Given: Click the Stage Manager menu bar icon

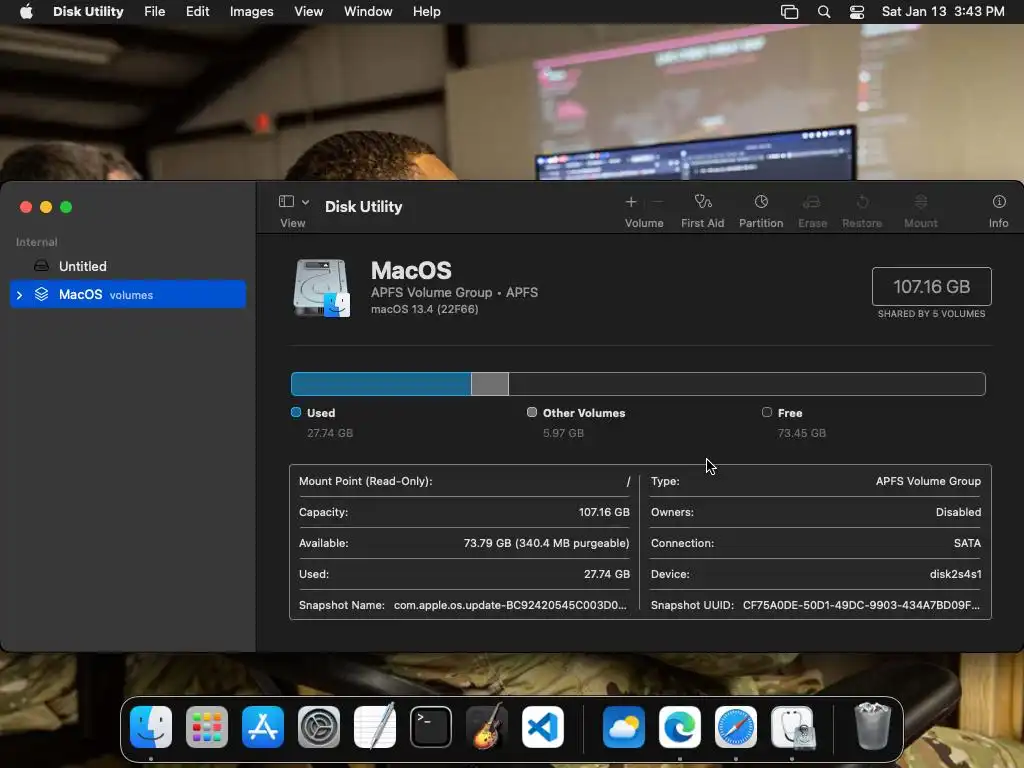Looking at the screenshot, I should [790, 12].
